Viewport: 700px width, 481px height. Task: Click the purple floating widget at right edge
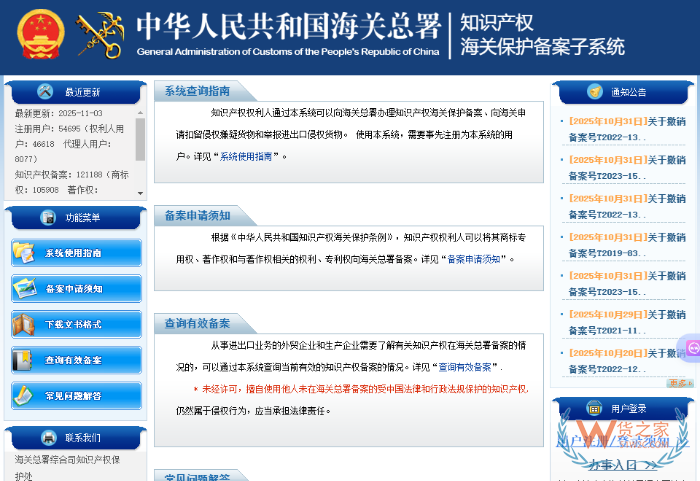(690, 347)
